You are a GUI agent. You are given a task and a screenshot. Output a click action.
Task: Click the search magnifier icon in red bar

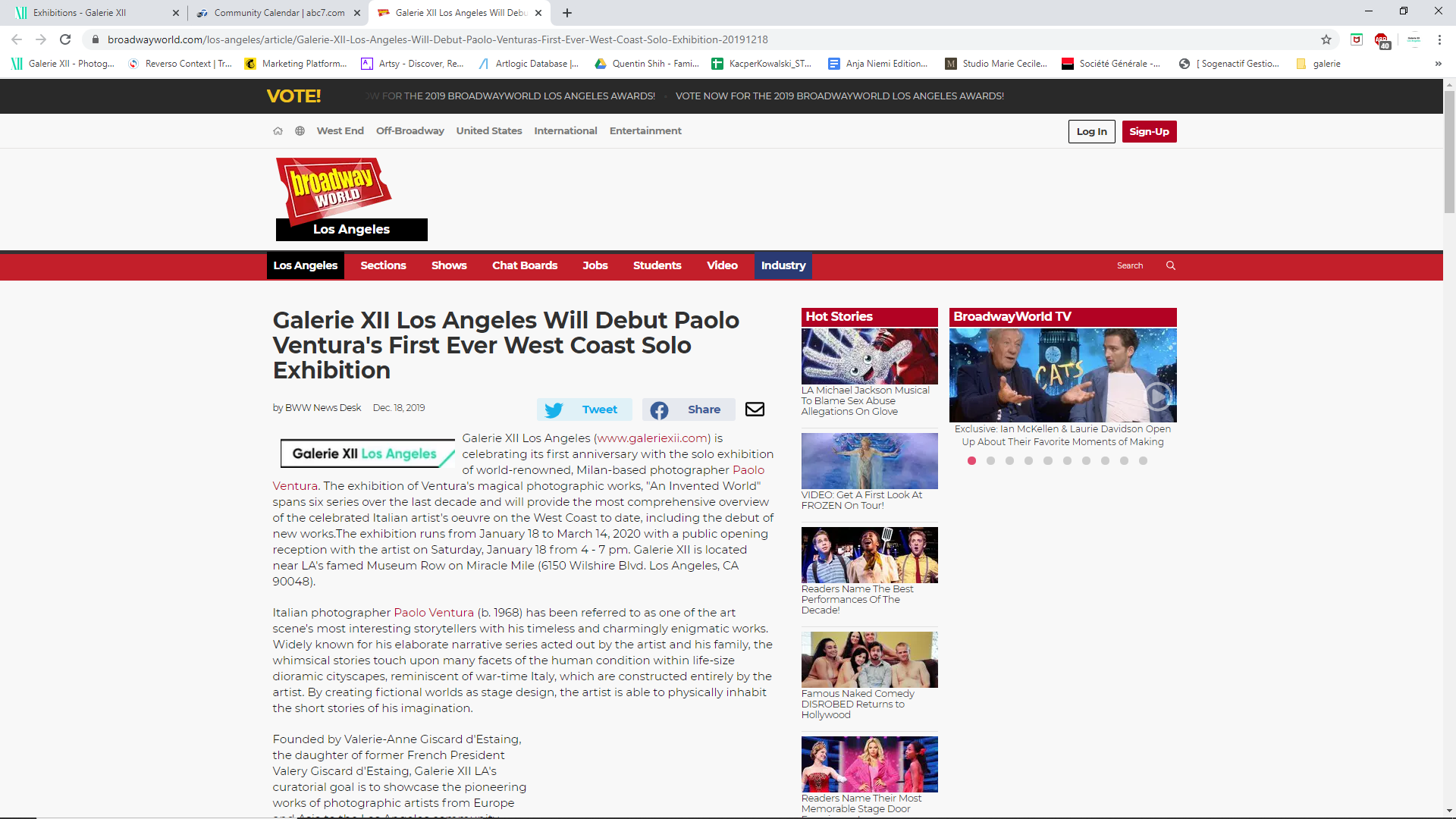click(x=1170, y=265)
